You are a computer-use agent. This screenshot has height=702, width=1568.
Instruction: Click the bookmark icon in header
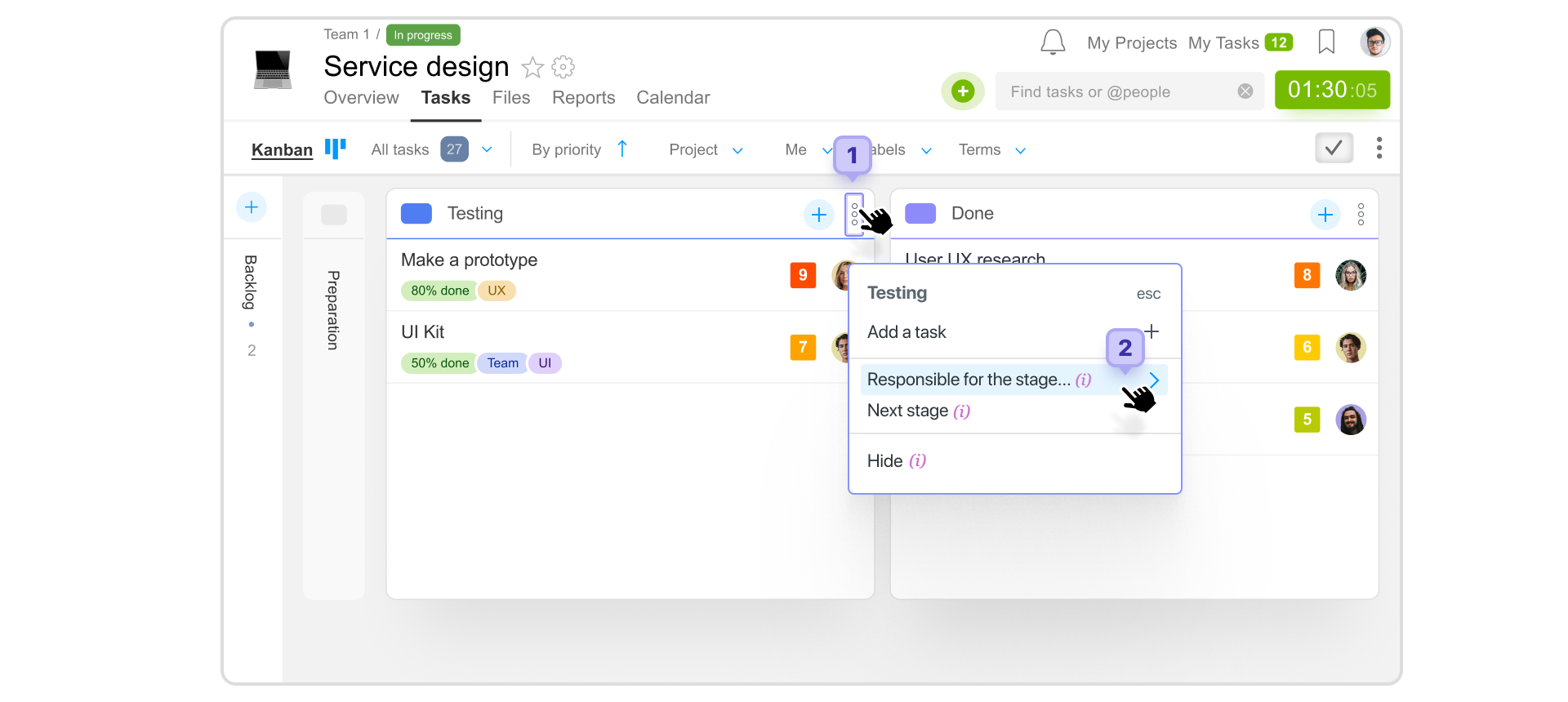(x=1326, y=42)
